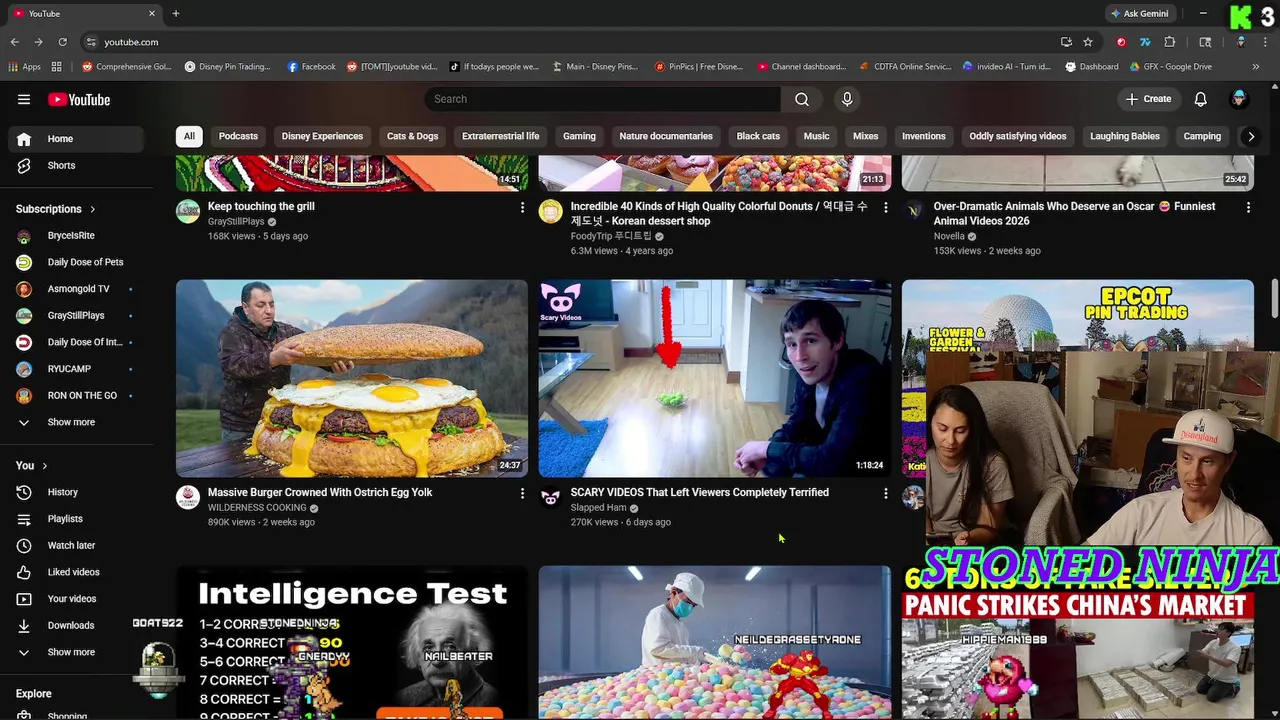
Task: Click the youtube.com address bar
Action: [570, 42]
